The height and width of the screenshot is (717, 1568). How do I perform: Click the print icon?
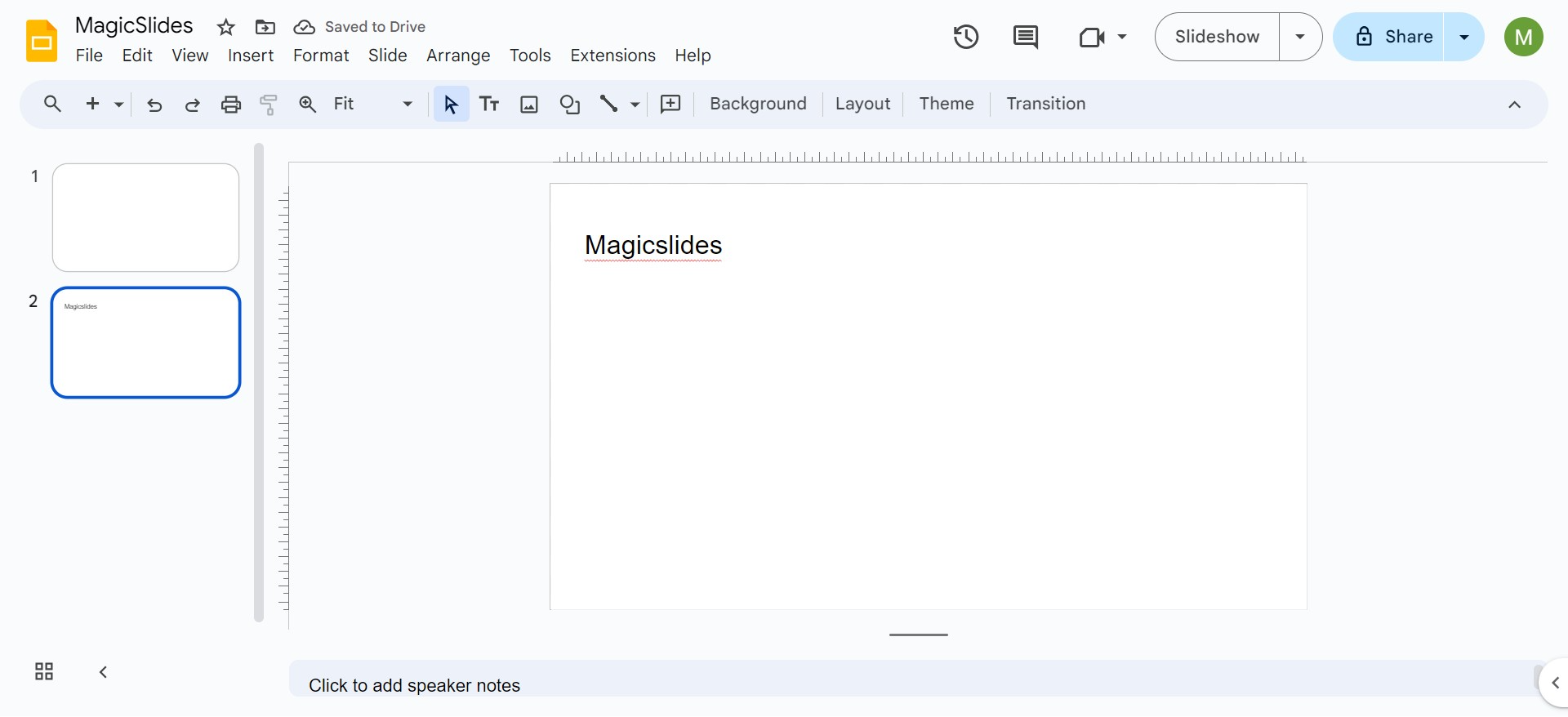point(231,104)
